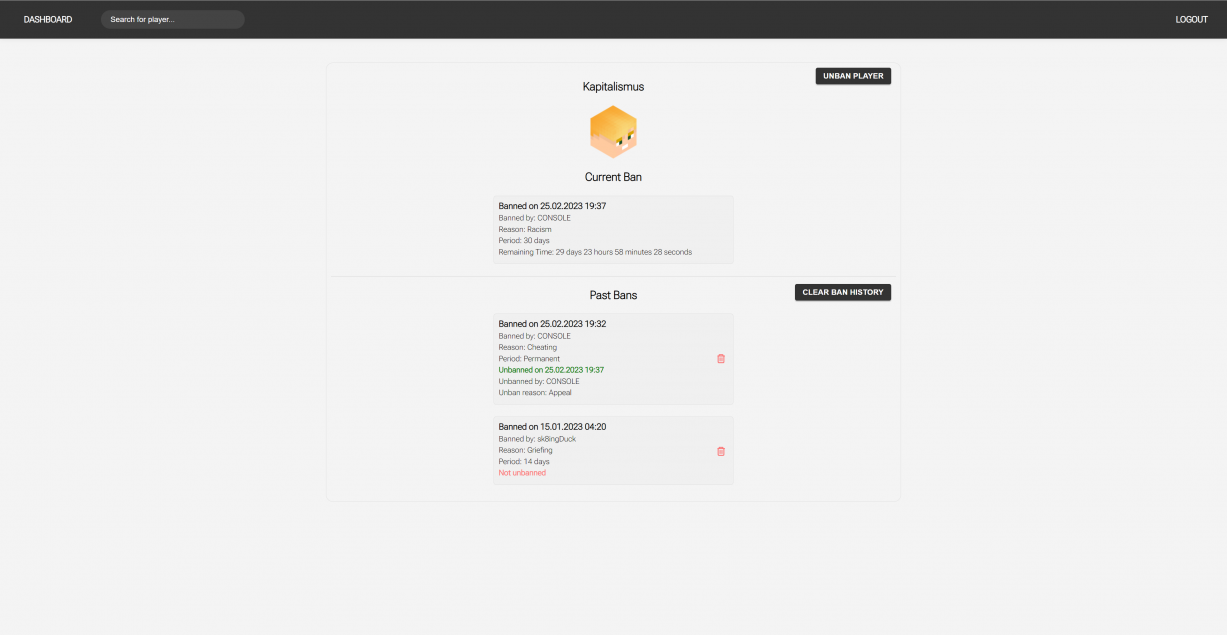Viewport: 1227px width, 635px height.
Task: Unban the player Kapitalismus
Action: 853,76
